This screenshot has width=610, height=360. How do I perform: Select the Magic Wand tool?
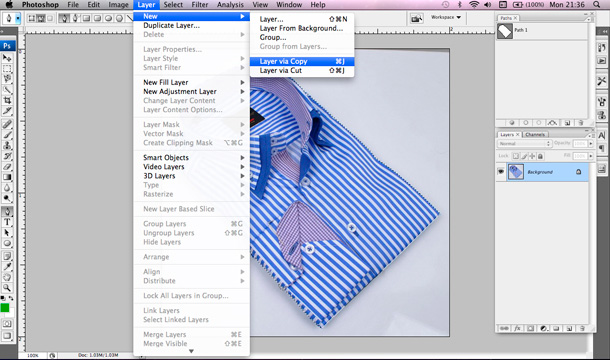pos(7,90)
